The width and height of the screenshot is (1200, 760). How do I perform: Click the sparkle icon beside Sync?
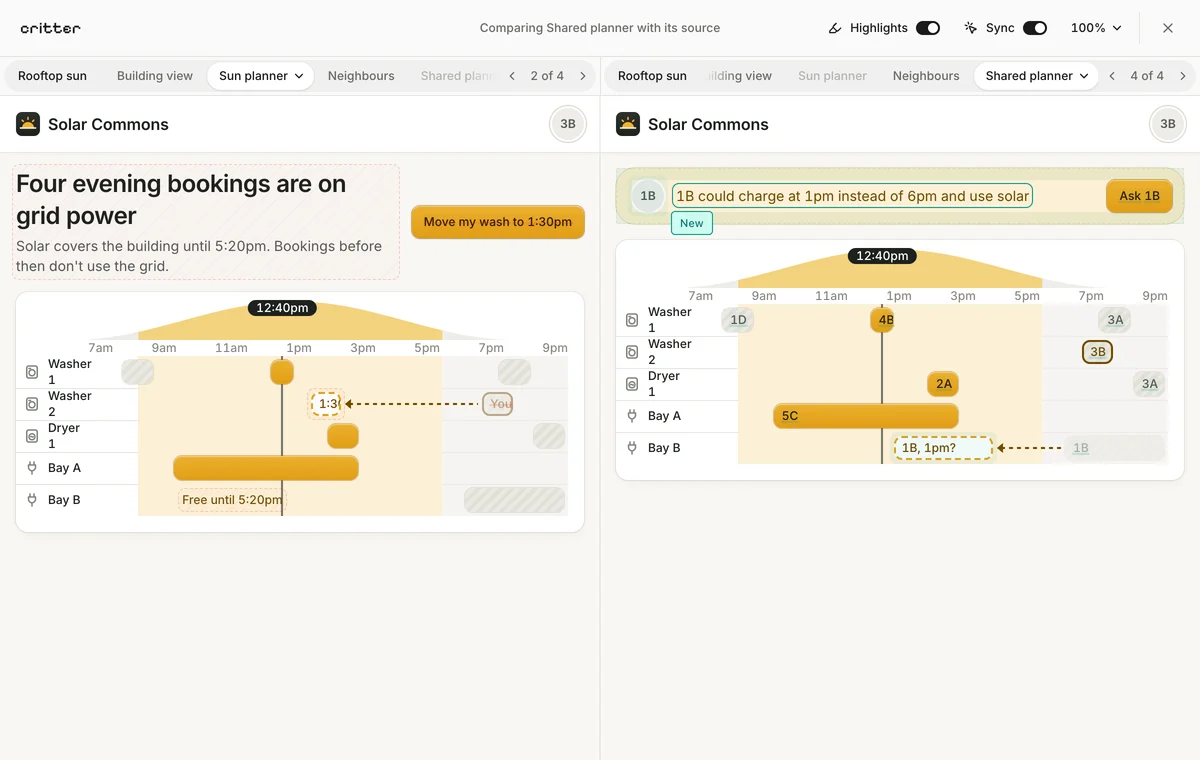click(x=970, y=28)
